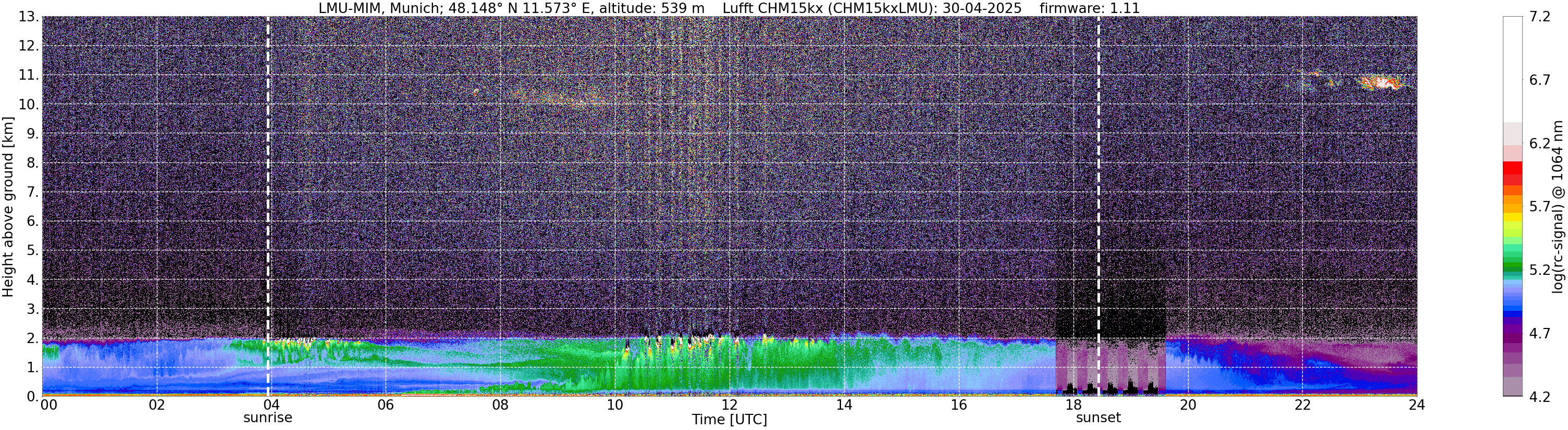
Task: Click the x-axis tick label '14'
Action: (844, 405)
